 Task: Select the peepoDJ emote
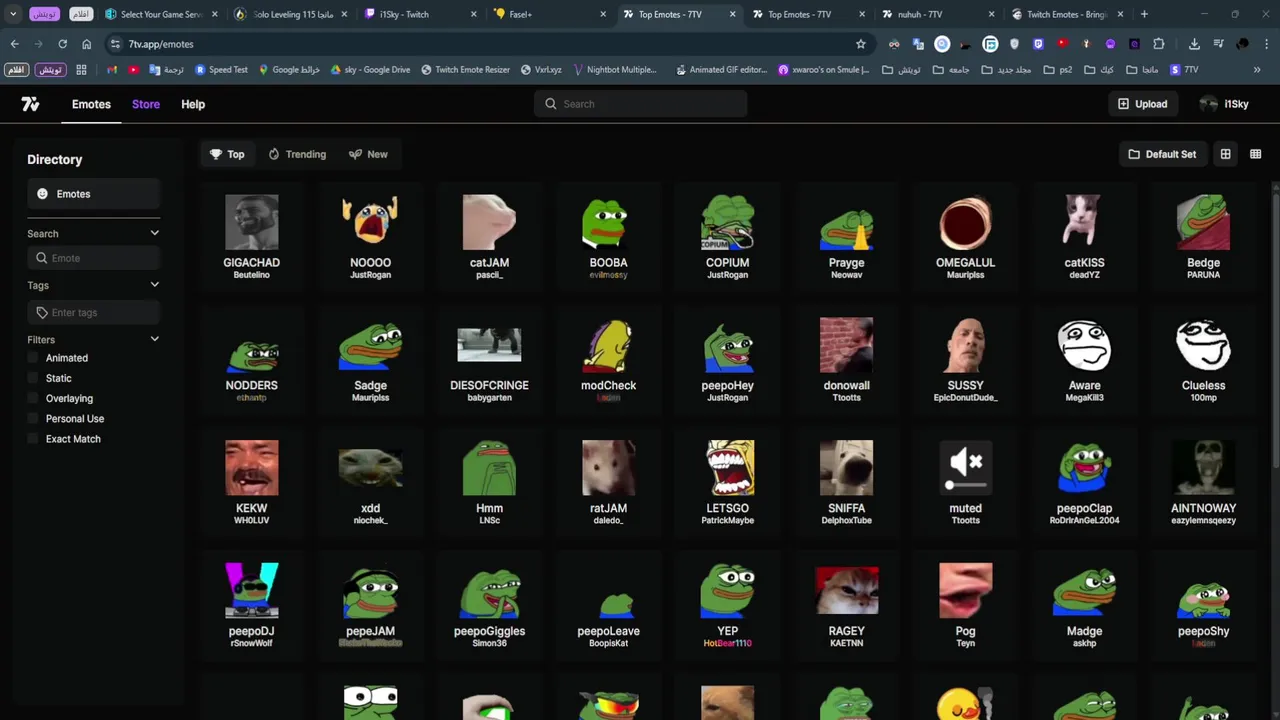coord(251,605)
